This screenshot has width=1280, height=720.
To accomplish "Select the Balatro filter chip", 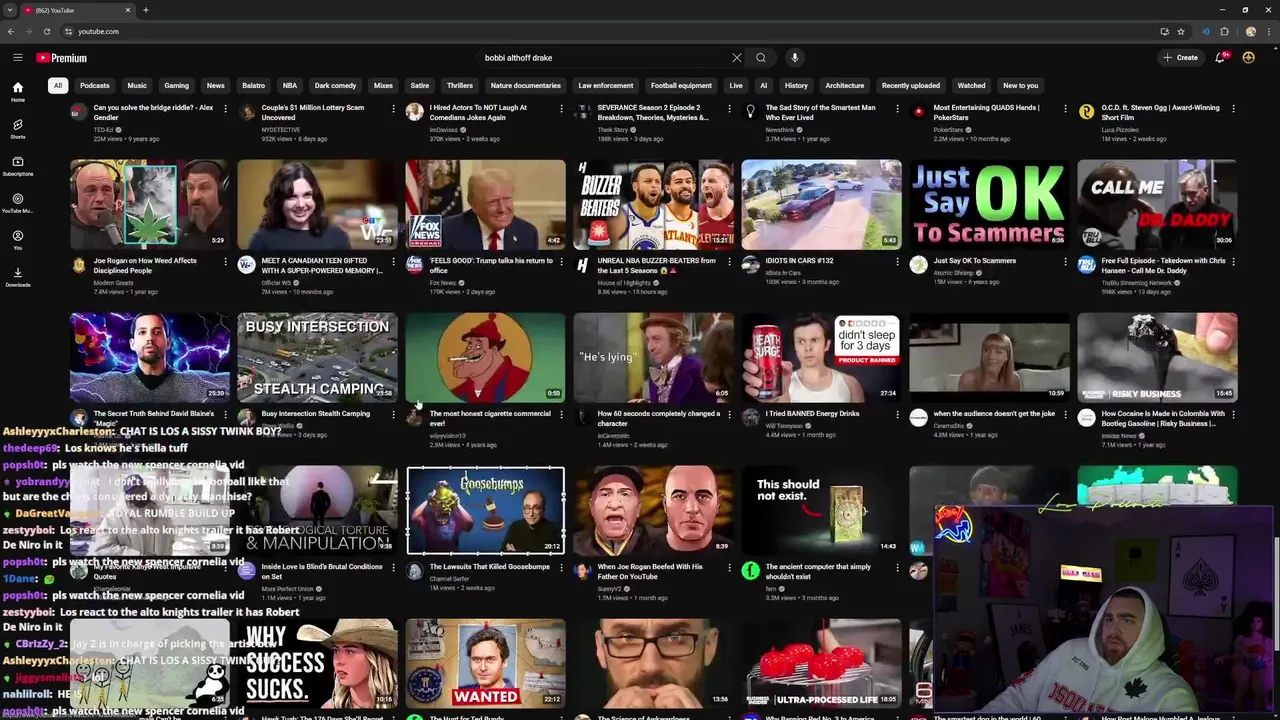I will (253, 86).
